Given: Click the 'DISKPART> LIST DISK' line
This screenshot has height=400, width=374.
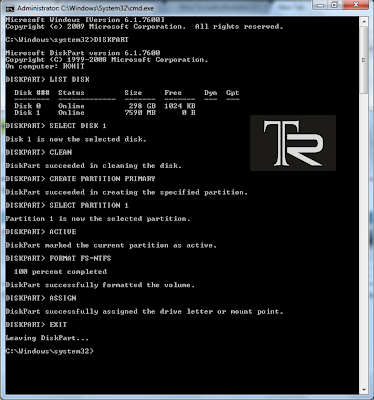Looking at the screenshot, I should click(x=48, y=79).
